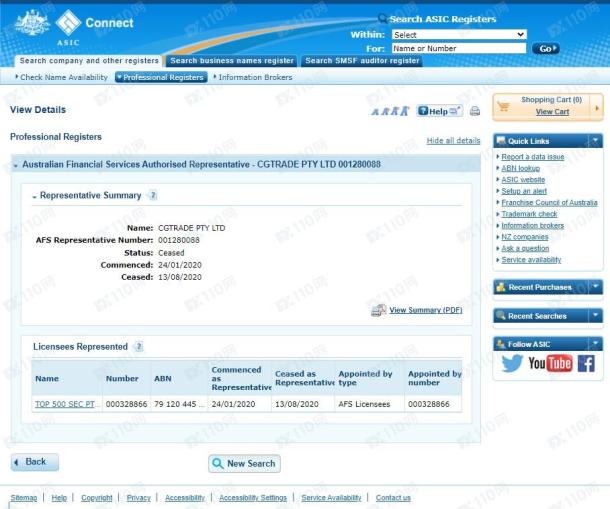Viewport: 610px width, 509px height.
Task: Click Commenced as Representative column header
Action: 240,378
